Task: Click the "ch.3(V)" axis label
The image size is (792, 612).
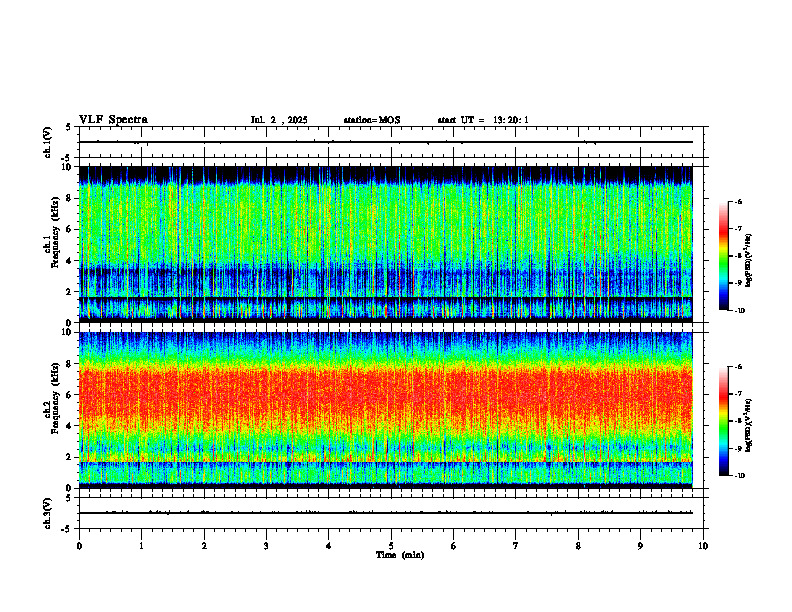Action: coord(48,513)
